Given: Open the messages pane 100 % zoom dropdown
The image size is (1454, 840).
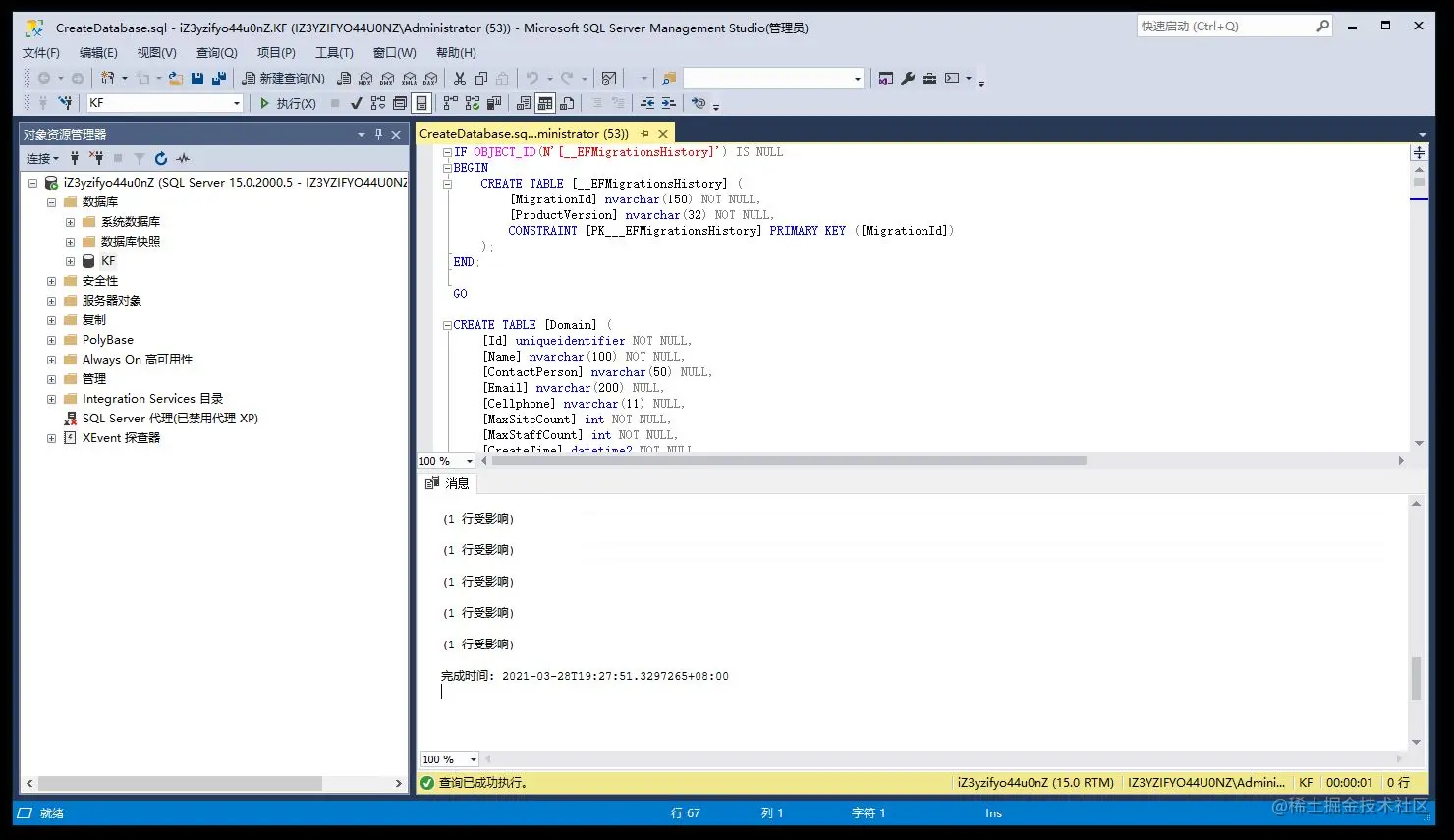Looking at the screenshot, I should [x=473, y=759].
